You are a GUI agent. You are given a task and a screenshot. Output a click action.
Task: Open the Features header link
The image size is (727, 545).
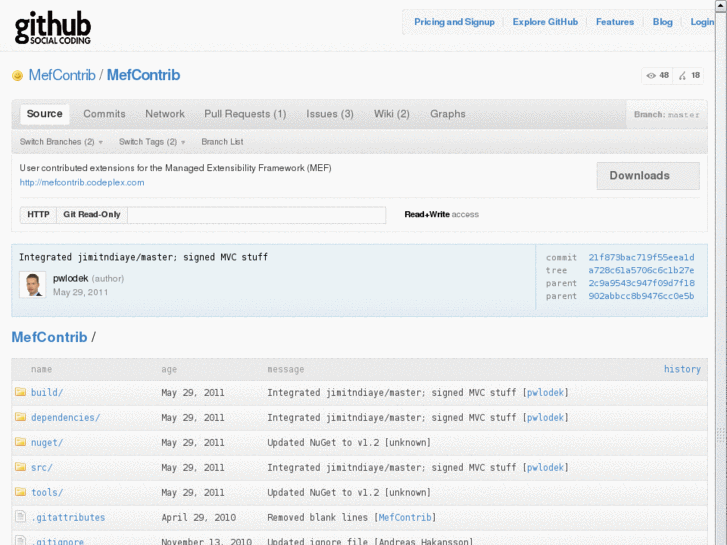click(x=615, y=22)
